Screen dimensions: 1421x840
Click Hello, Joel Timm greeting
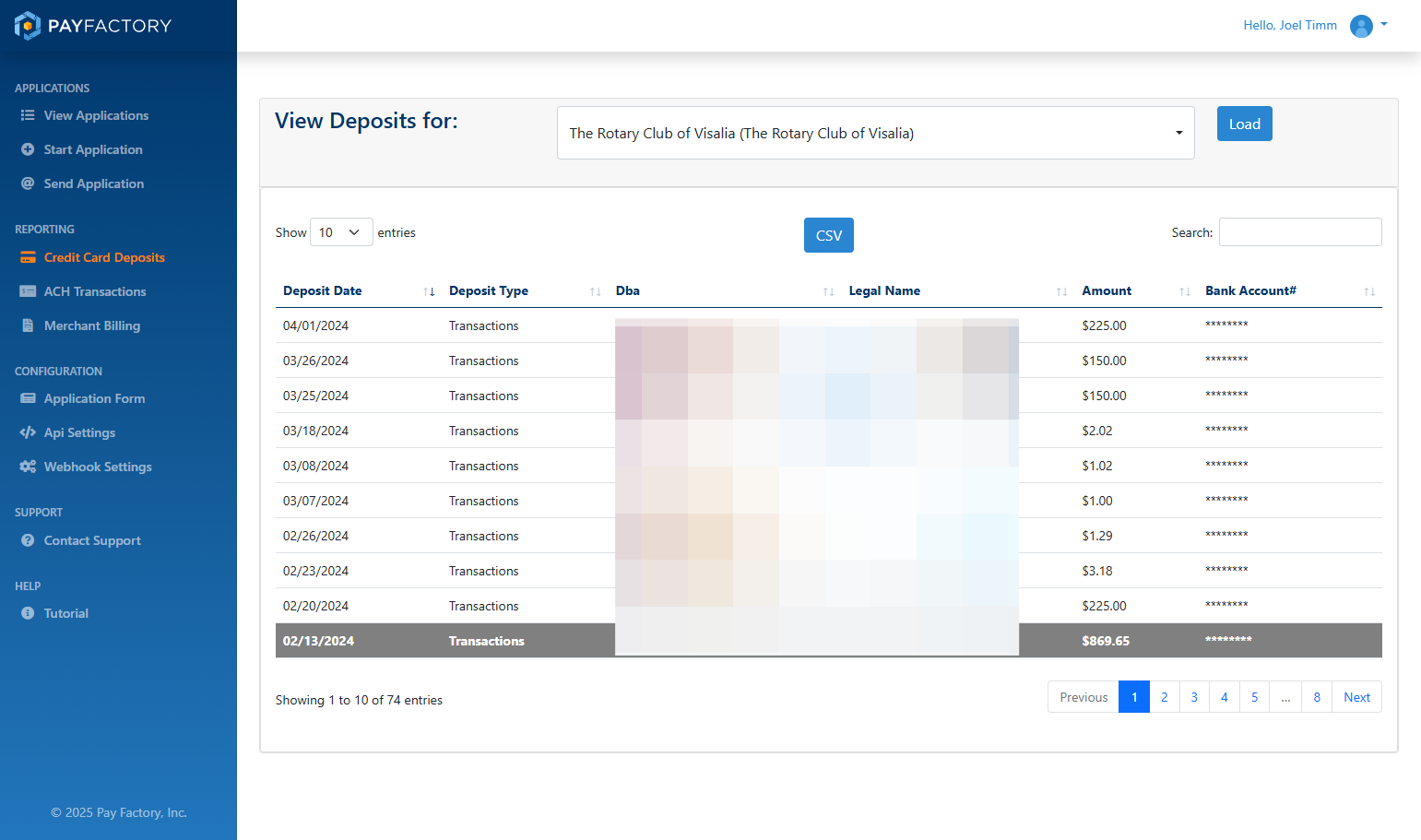pos(1290,25)
